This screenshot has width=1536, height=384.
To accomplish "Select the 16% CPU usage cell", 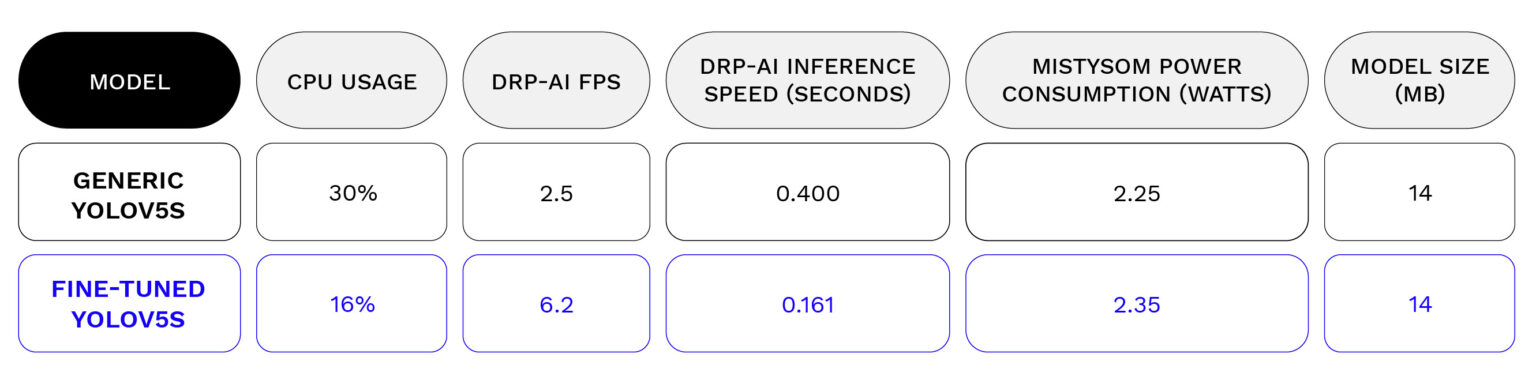I will 352,304.
